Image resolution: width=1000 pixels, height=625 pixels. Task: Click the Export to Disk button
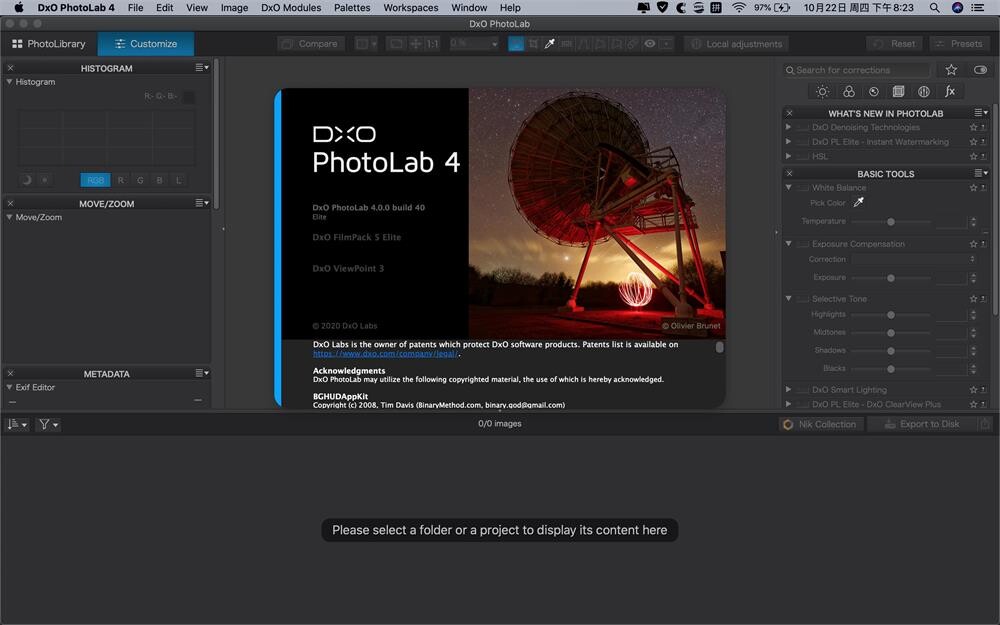coord(922,424)
